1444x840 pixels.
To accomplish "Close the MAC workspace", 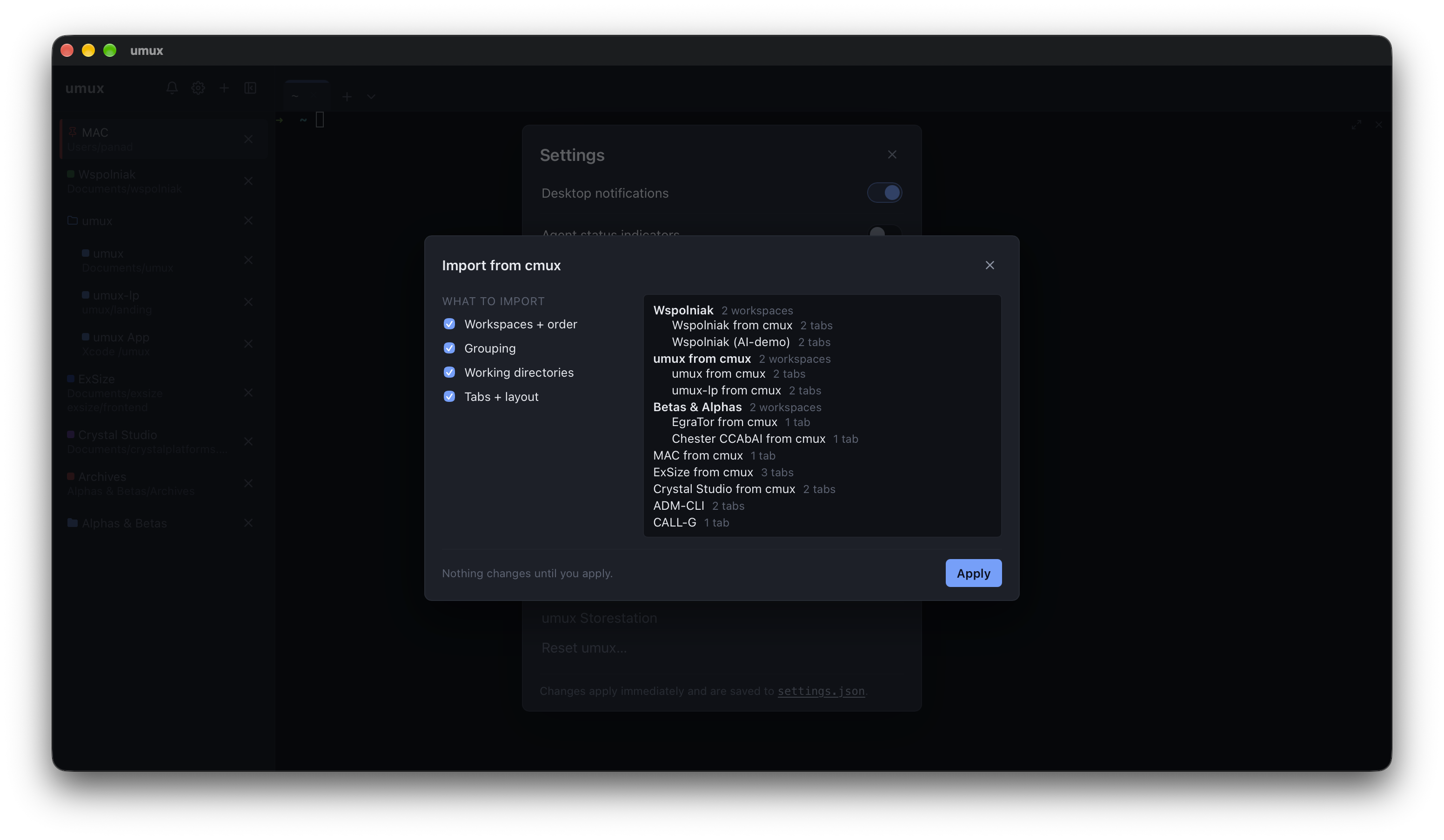I will [248, 139].
